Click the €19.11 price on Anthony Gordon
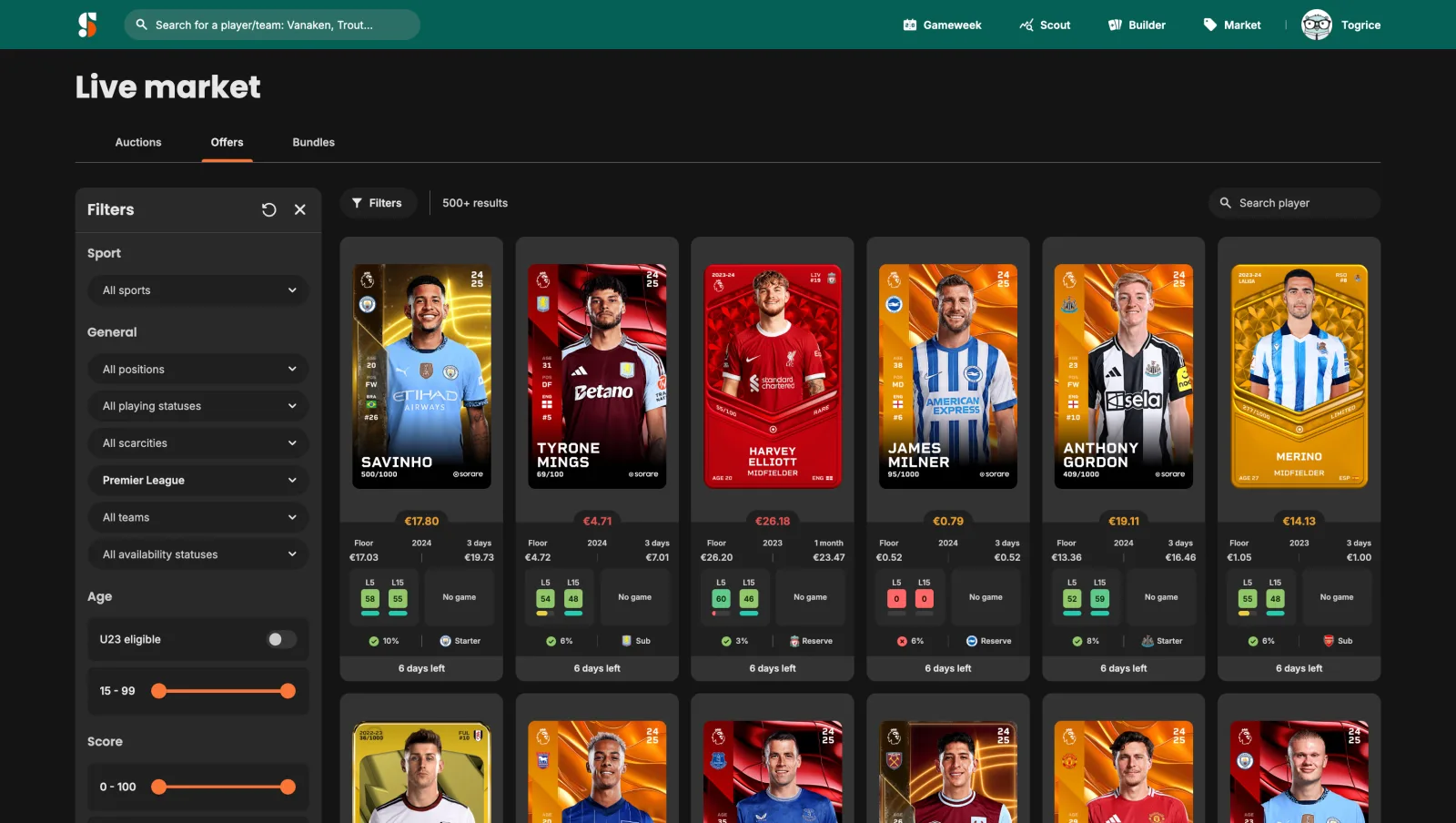The image size is (1456, 823). (x=1124, y=521)
